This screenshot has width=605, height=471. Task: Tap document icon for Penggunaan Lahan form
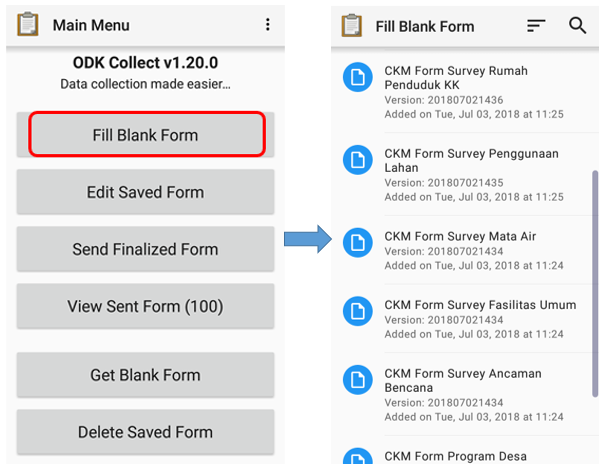click(x=358, y=160)
